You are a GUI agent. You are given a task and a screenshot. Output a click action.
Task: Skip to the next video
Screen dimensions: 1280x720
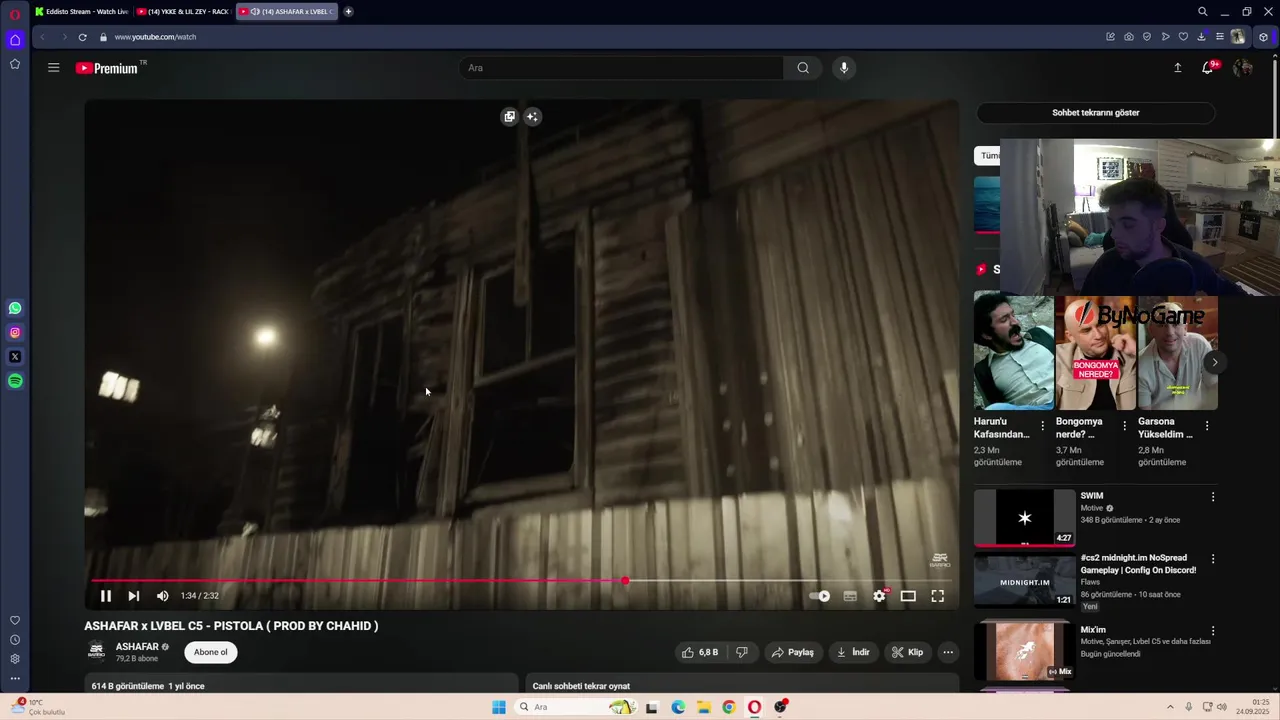point(133,596)
